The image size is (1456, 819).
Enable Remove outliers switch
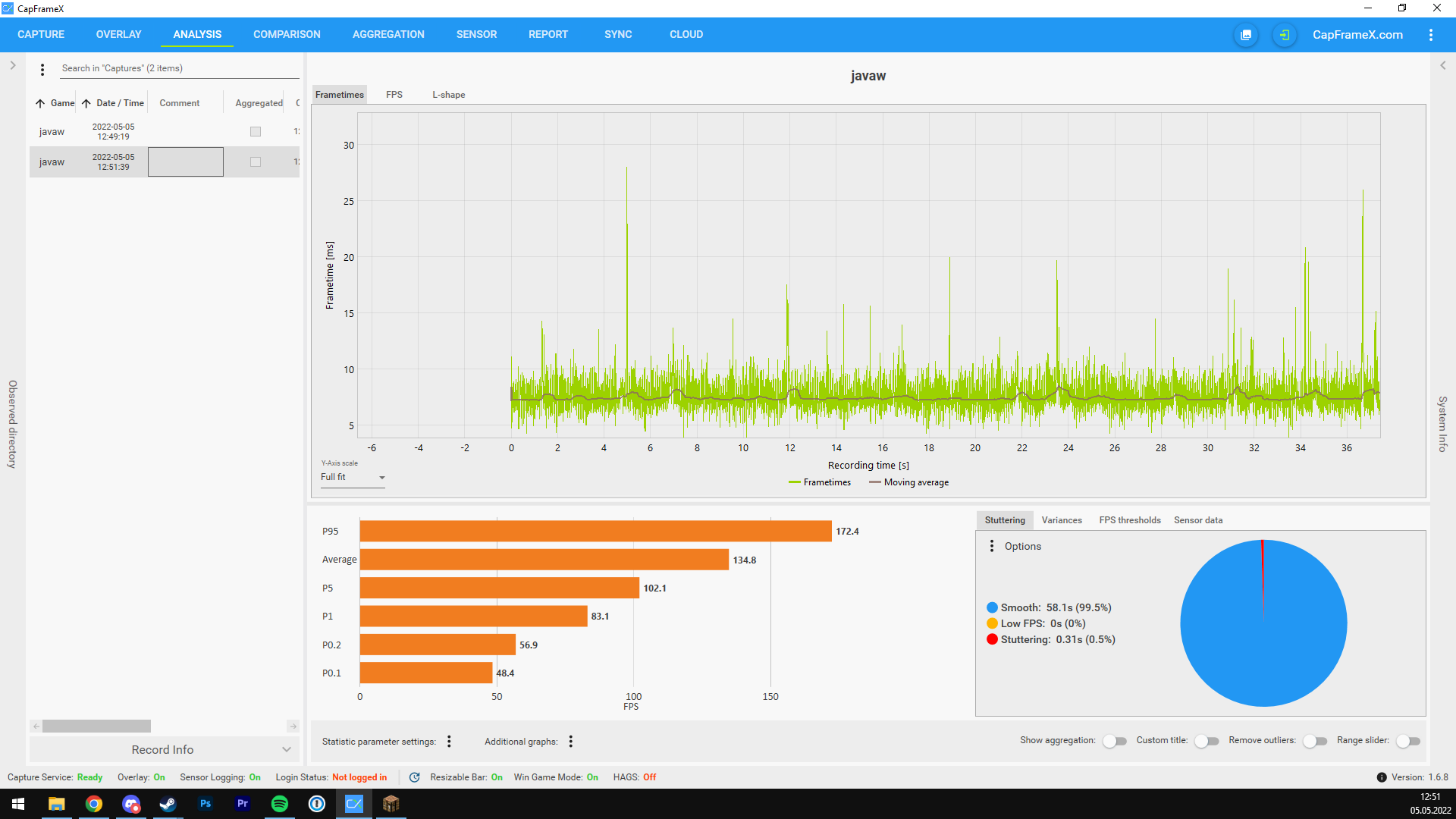(1315, 741)
